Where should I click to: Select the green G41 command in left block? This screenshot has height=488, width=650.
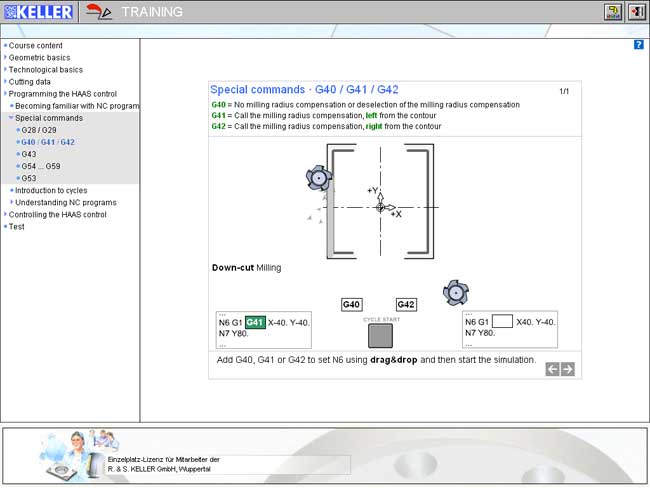coord(255,322)
